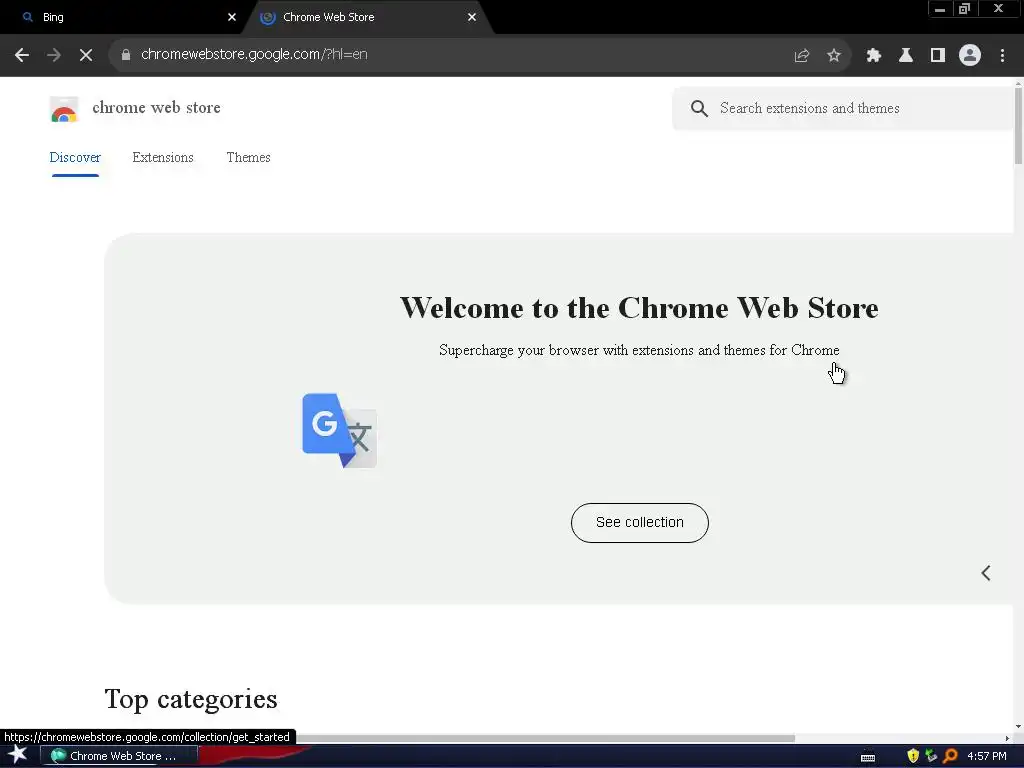This screenshot has width=1024, height=768.
Task: Click the network connection tray icon
Action: tap(931, 756)
